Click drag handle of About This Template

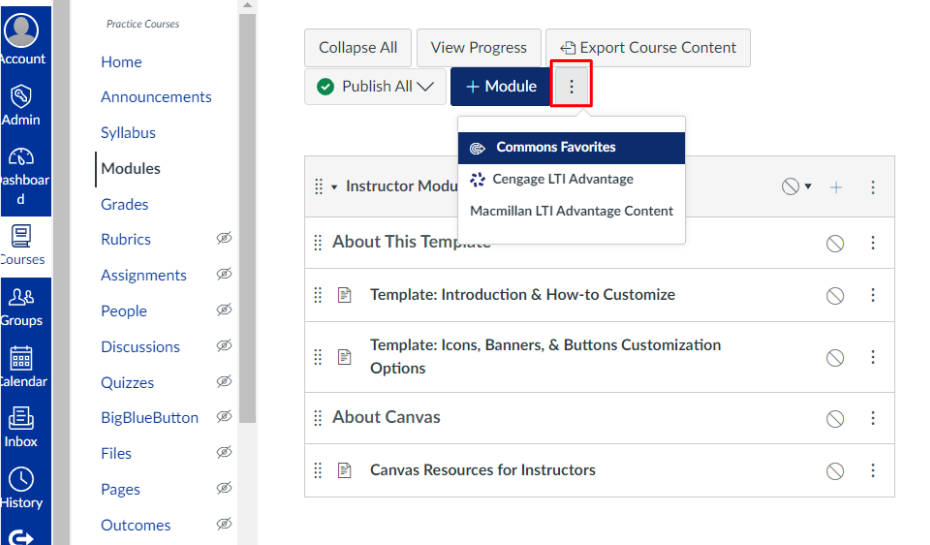click(x=318, y=243)
